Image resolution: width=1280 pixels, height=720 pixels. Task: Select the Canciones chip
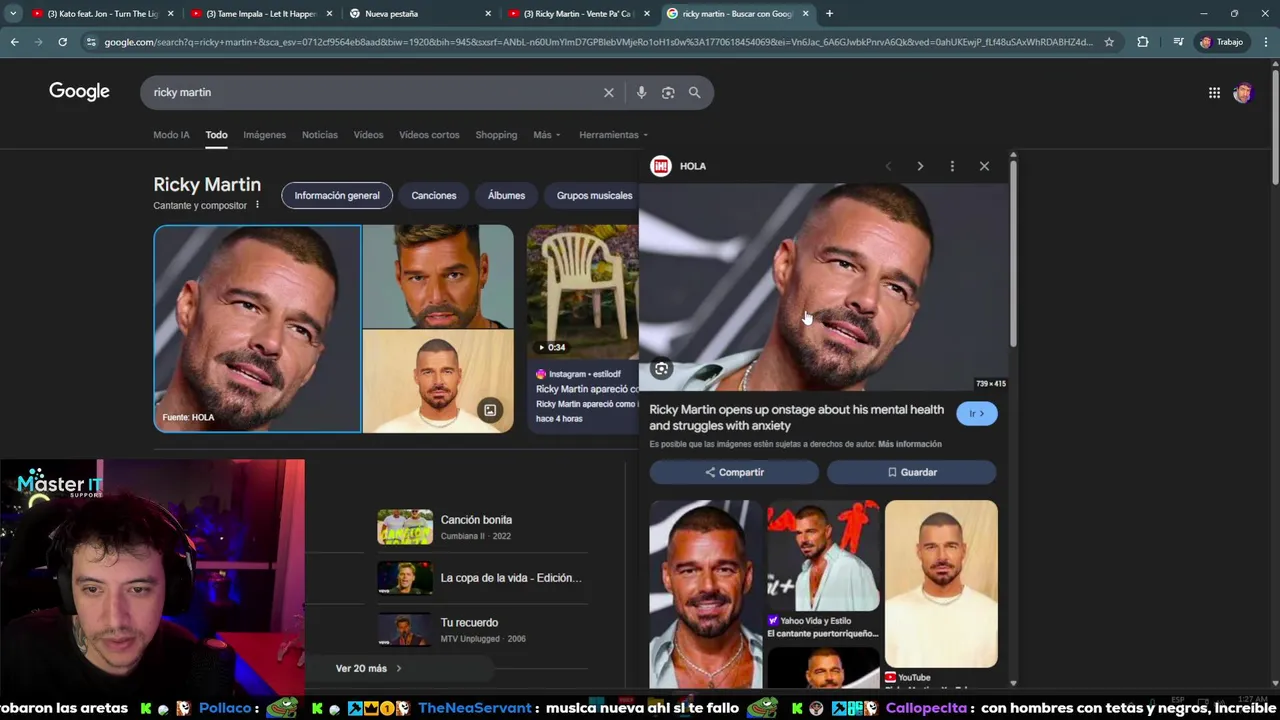(434, 195)
